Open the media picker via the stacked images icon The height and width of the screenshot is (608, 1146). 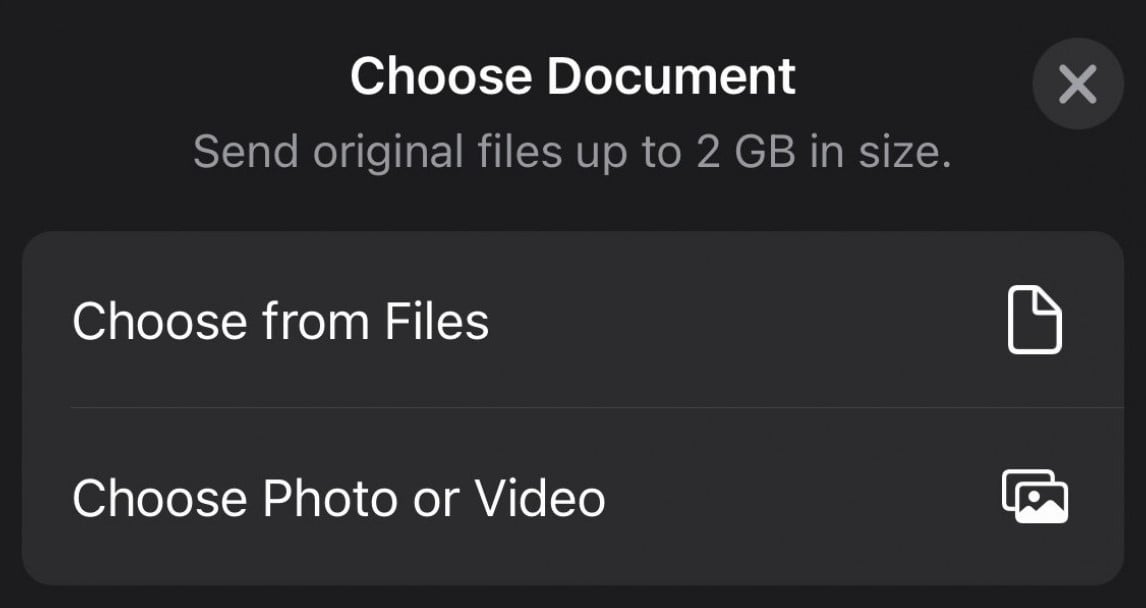1034,497
